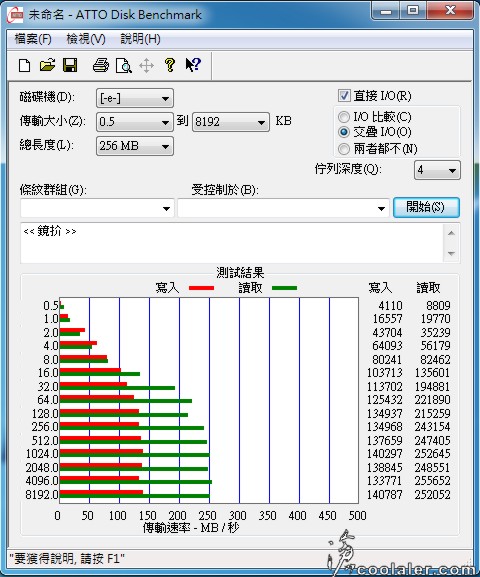Screen dimensions: 480x577
Task: Open the 佇列深度(Q) dropdown showing 4
Action: pos(437,170)
